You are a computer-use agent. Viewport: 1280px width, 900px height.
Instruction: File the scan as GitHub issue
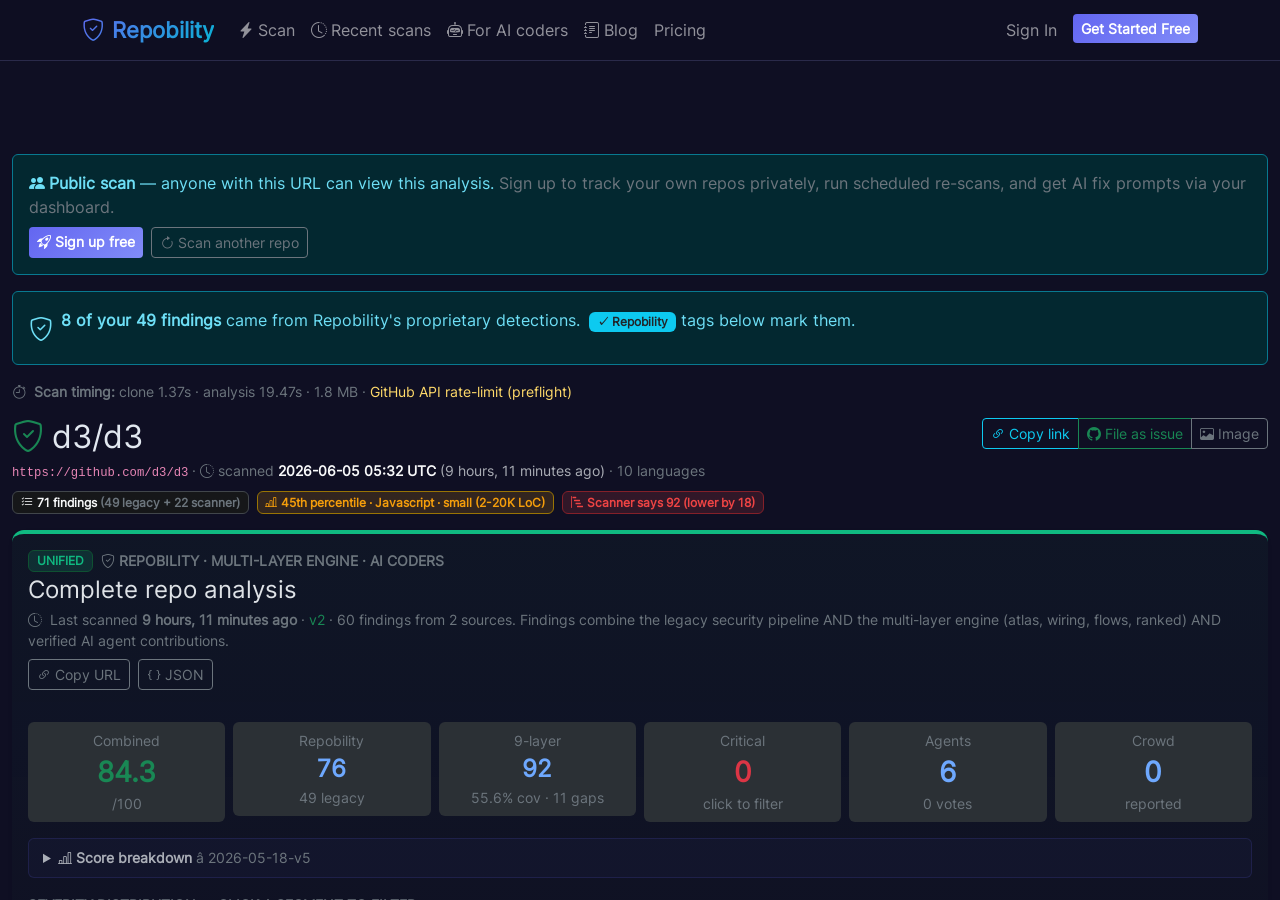[1135, 433]
